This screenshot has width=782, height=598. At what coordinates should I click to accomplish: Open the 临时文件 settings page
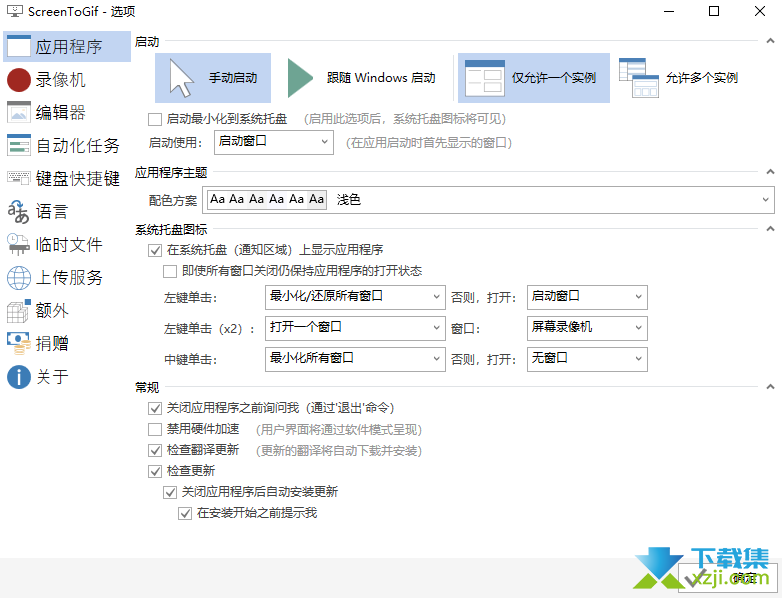pos(67,244)
